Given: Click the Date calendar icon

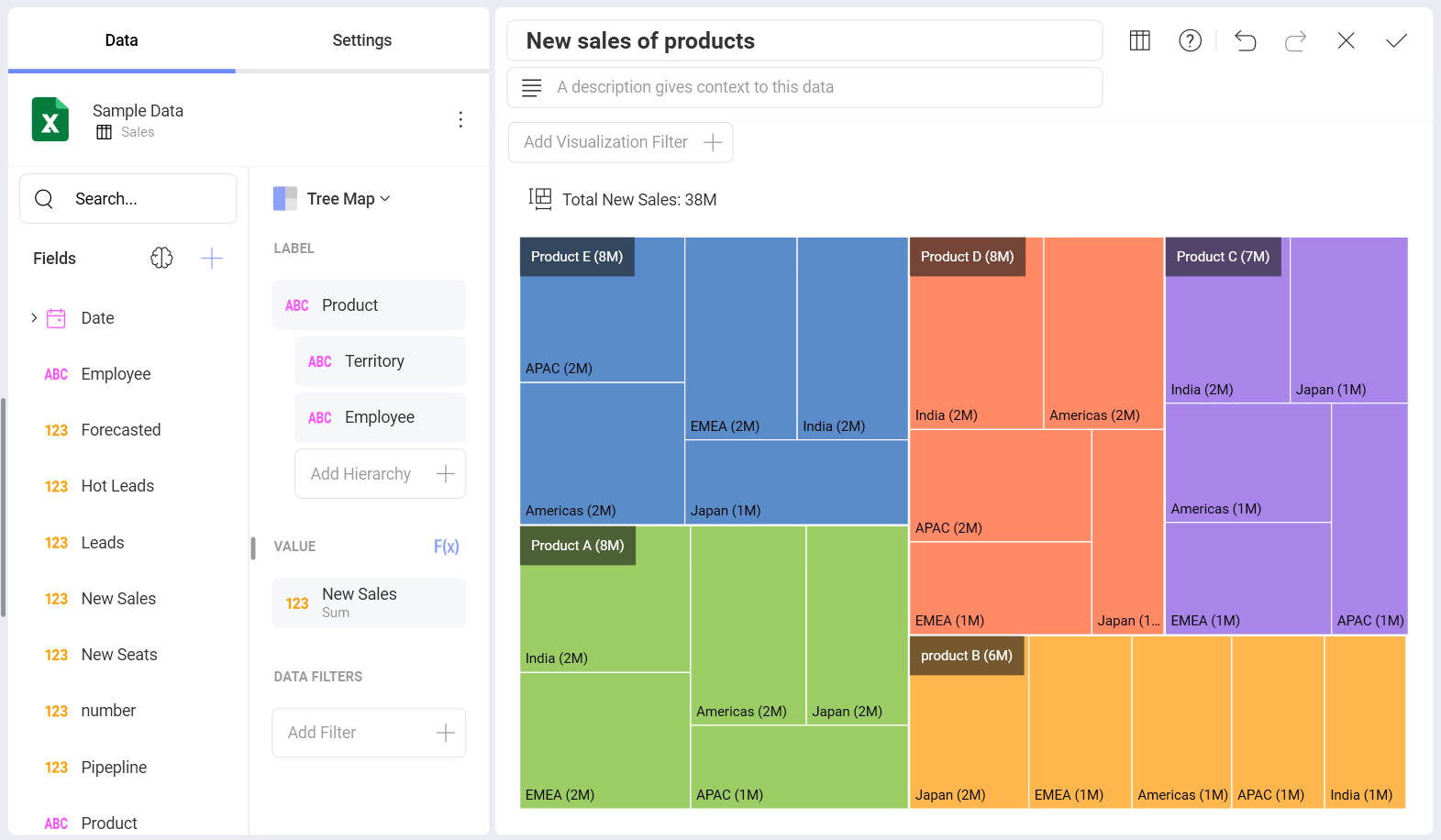Looking at the screenshot, I should [57, 318].
